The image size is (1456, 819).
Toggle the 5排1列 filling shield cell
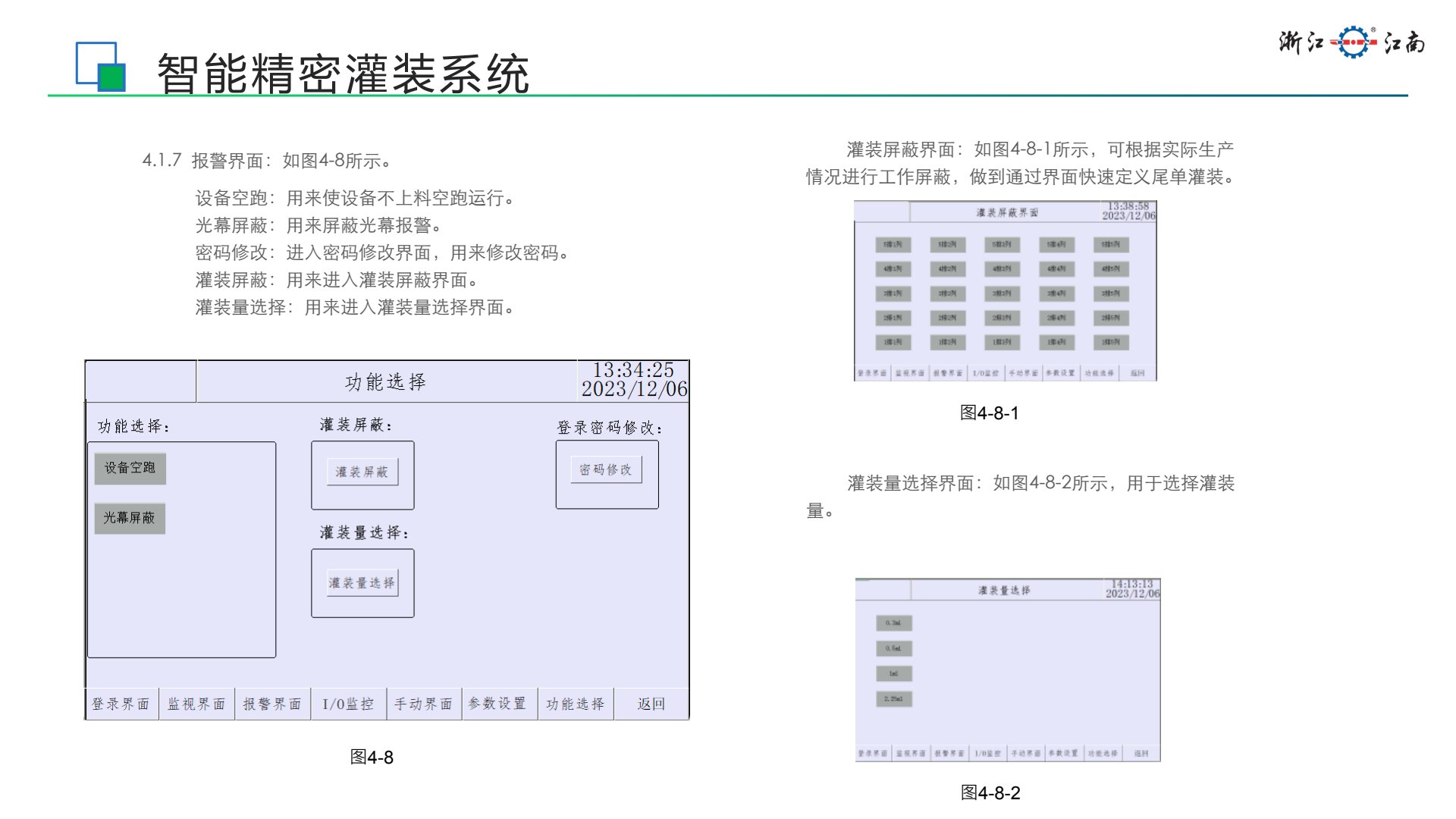(x=893, y=245)
